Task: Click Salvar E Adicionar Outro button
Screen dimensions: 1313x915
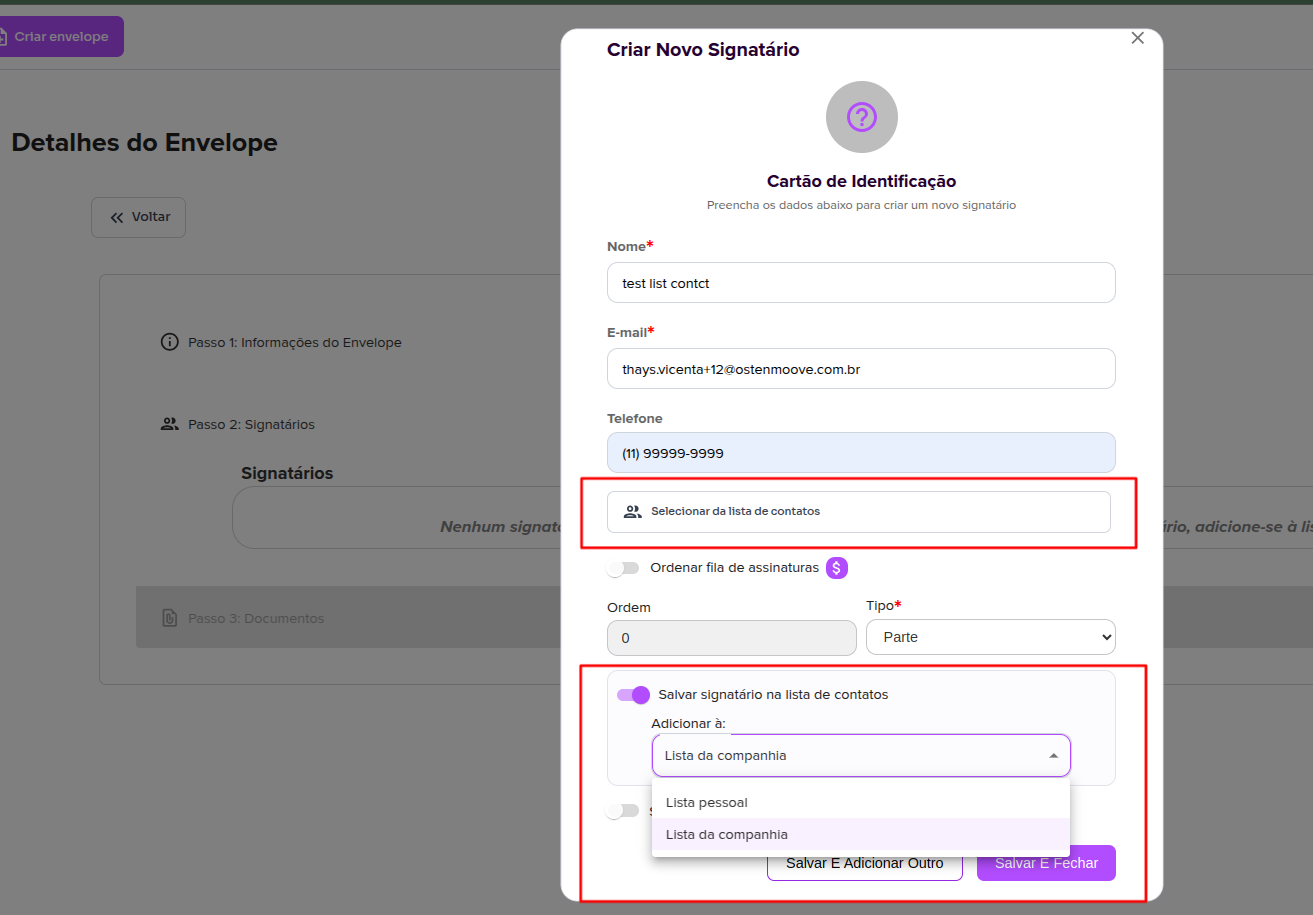Action: click(864, 864)
